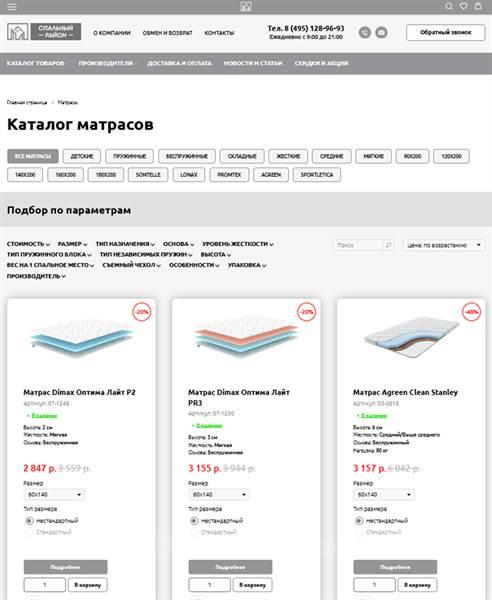Open the hamburger menu icon
This screenshot has height=600, width=492.
coord(12,7)
